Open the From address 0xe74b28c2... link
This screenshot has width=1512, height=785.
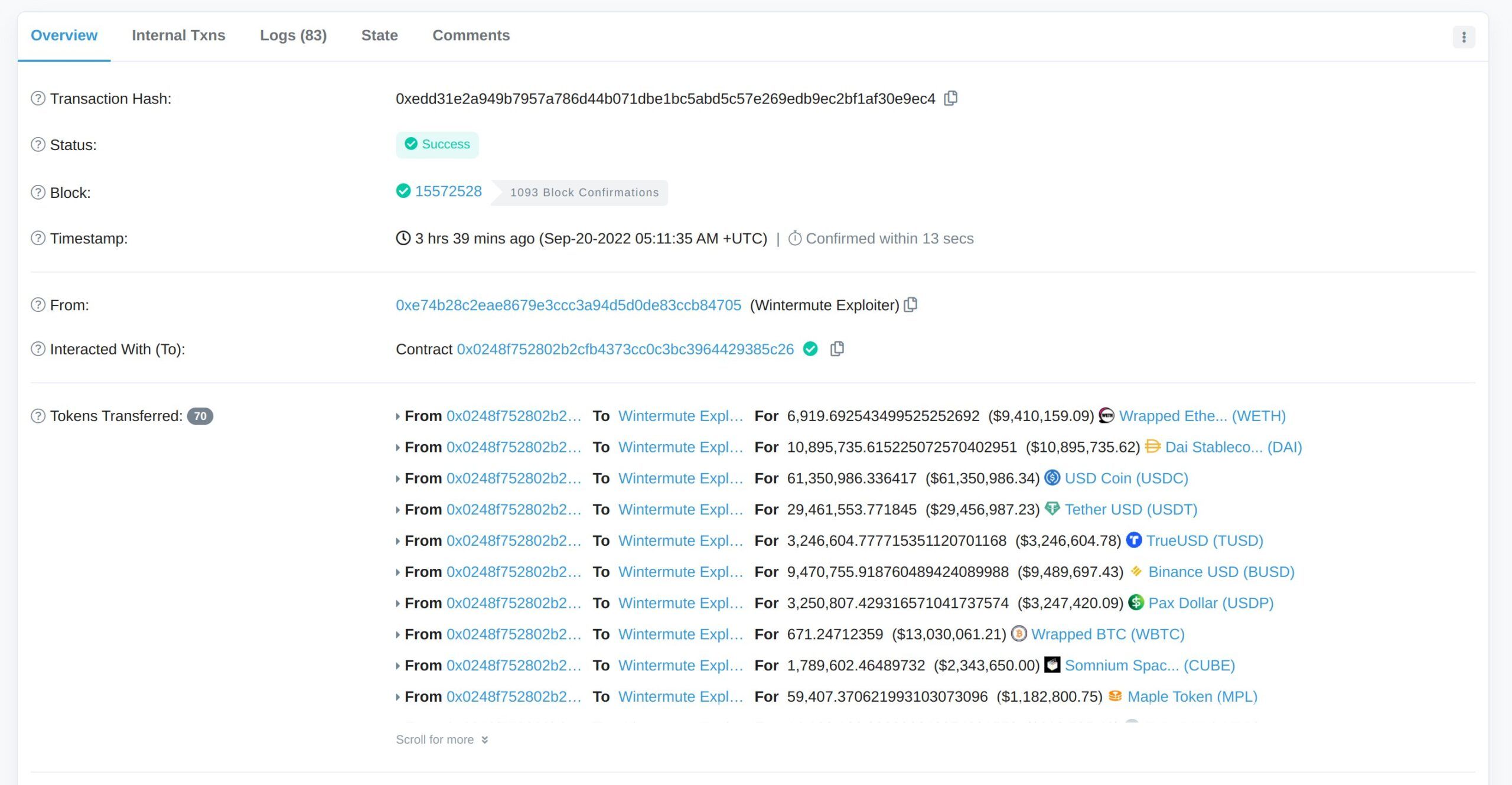(x=568, y=305)
